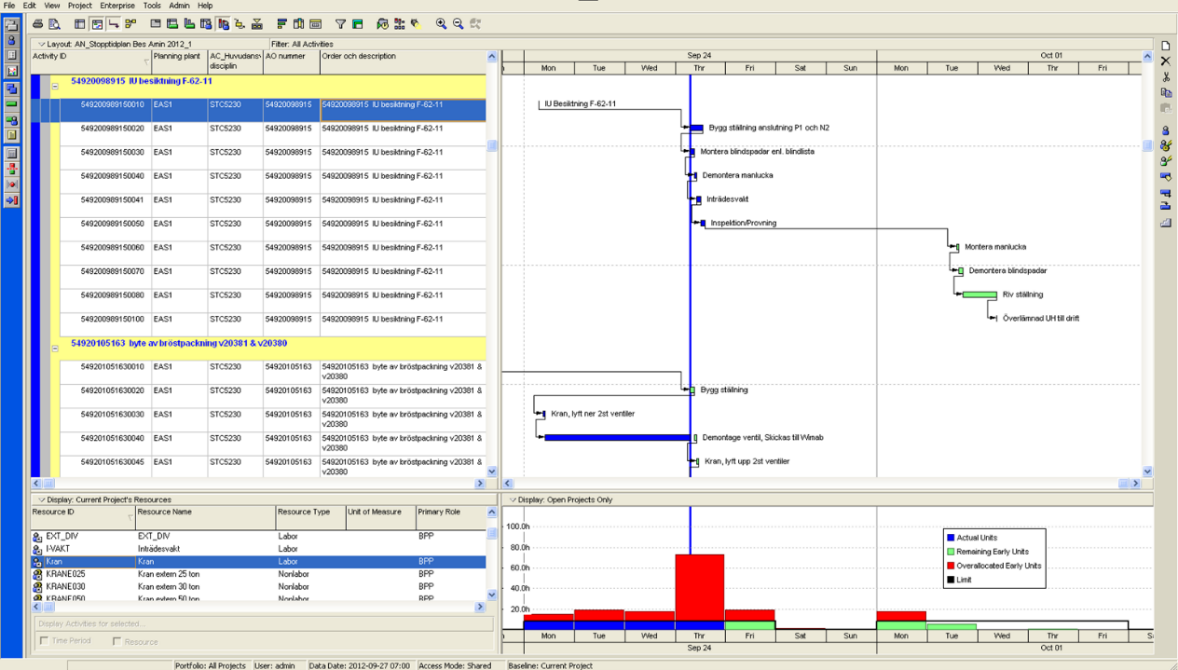This screenshot has height=670, width=1178.
Task: Click the Filter funnel icon
Action: point(340,24)
